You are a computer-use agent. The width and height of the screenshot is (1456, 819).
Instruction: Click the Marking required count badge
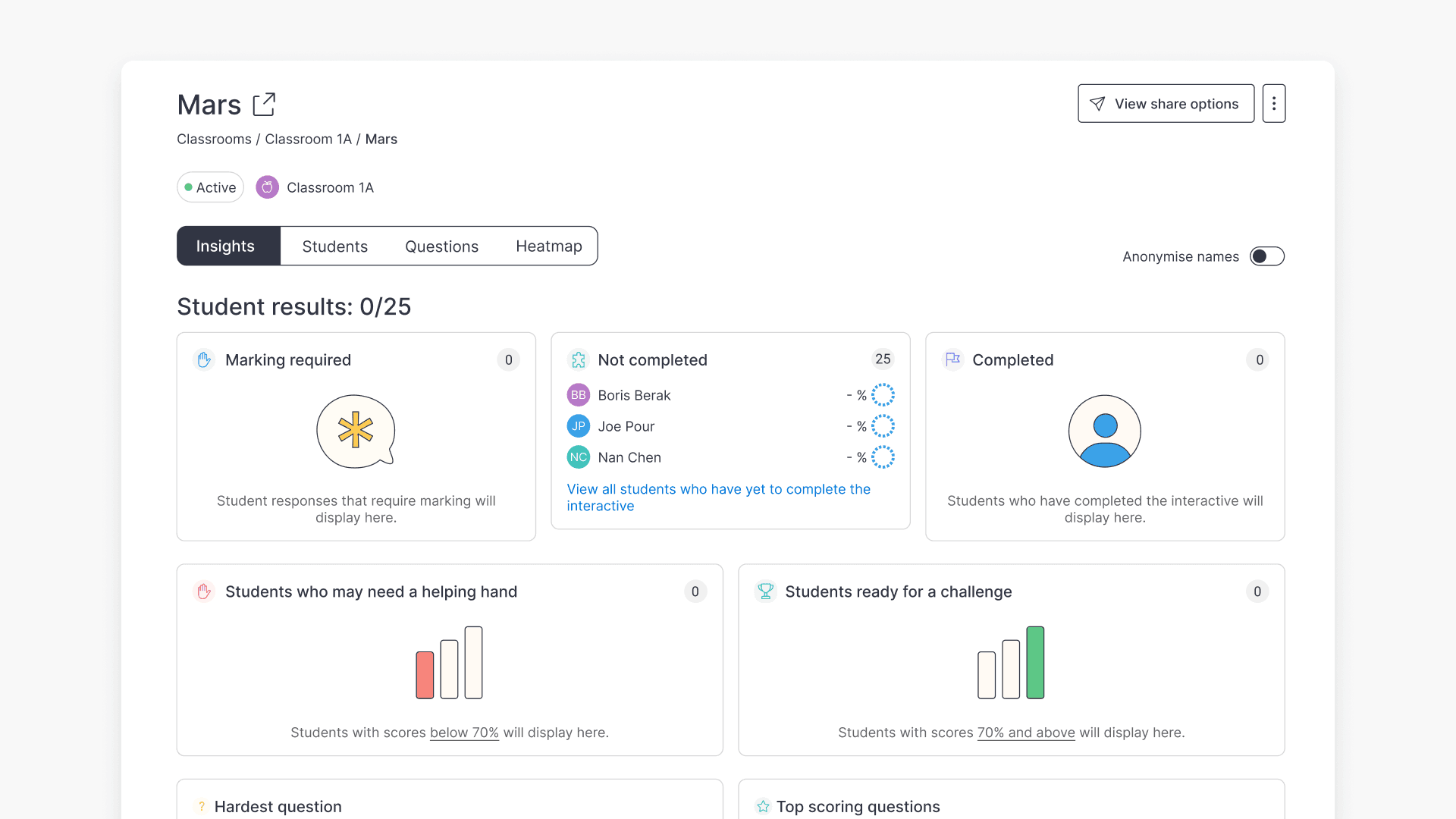[x=508, y=359]
